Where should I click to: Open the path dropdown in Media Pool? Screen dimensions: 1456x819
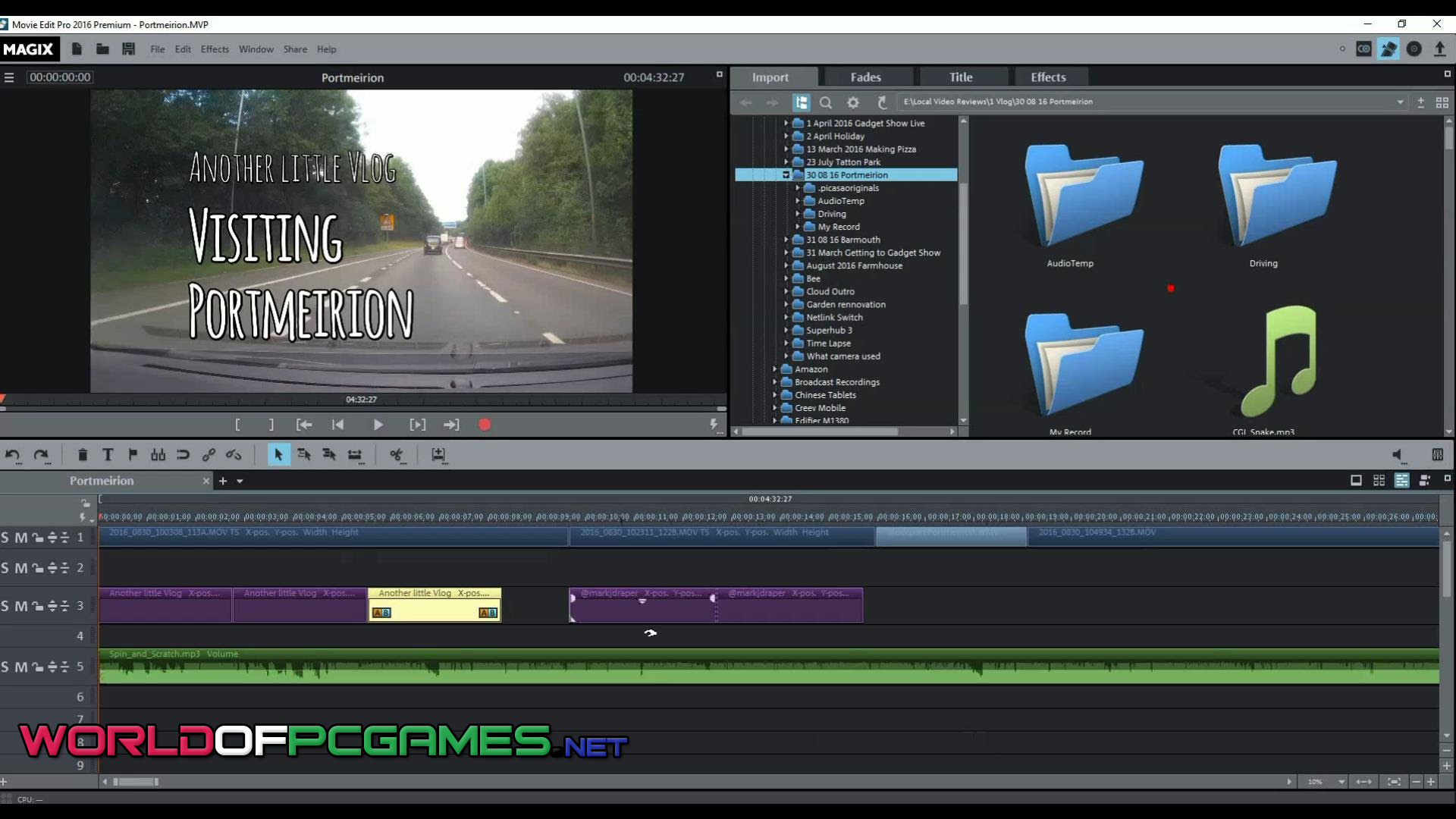[1400, 102]
